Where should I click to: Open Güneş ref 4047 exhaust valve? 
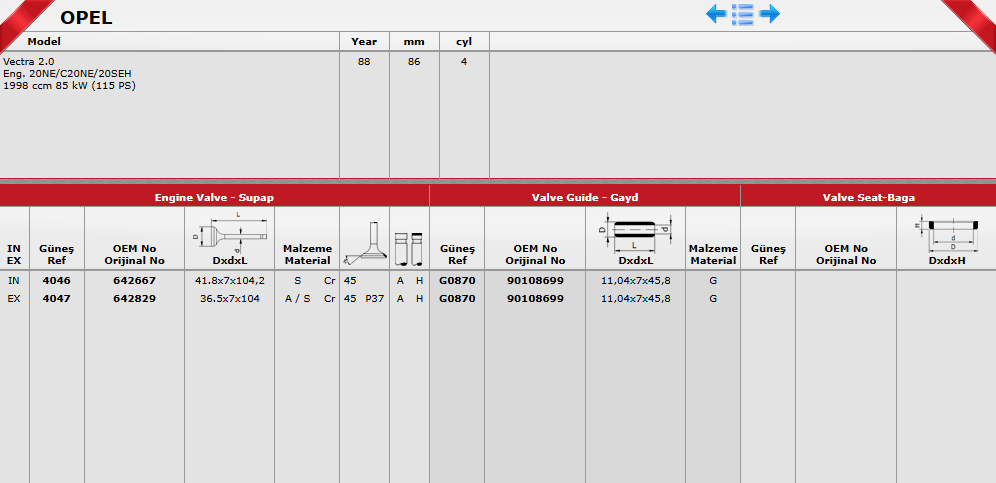[x=56, y=298]
